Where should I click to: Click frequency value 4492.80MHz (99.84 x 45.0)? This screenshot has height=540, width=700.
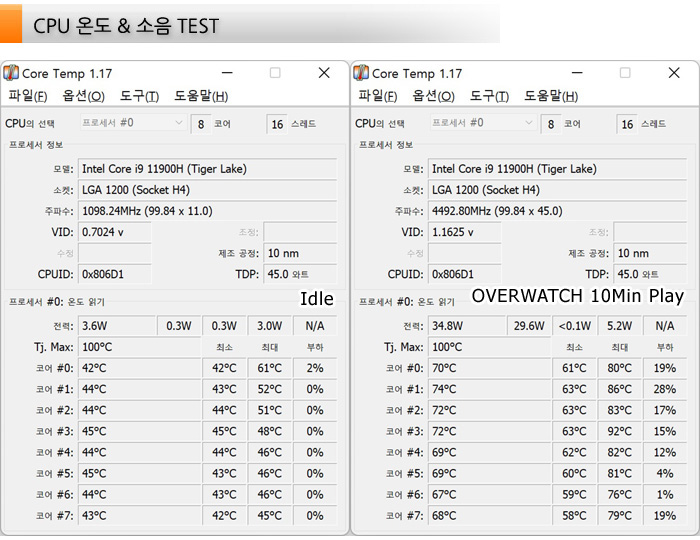coord(558,211)
